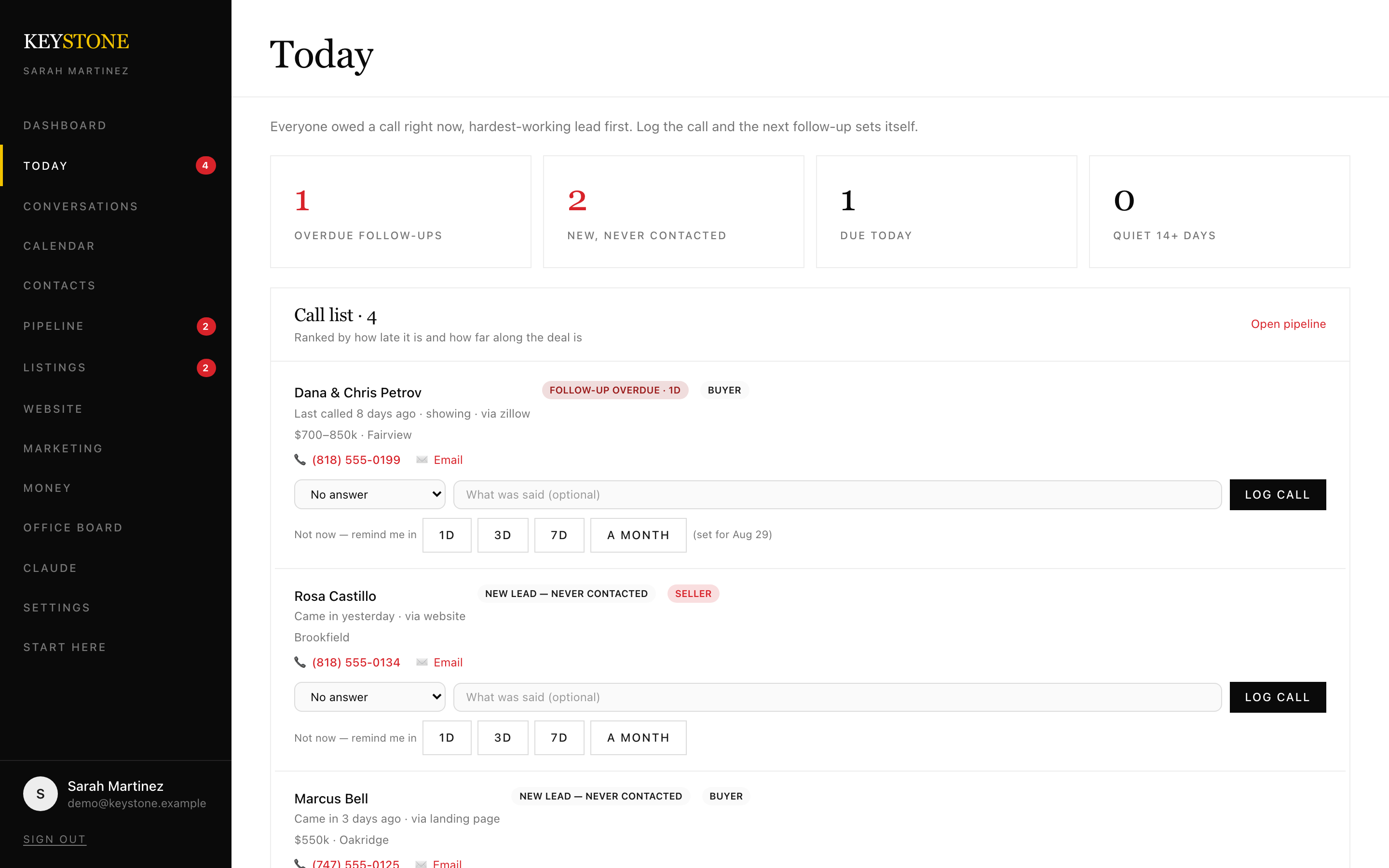
Task: Snooze Rosa Castillo by 7D
Action: click(x=559, y=738)
